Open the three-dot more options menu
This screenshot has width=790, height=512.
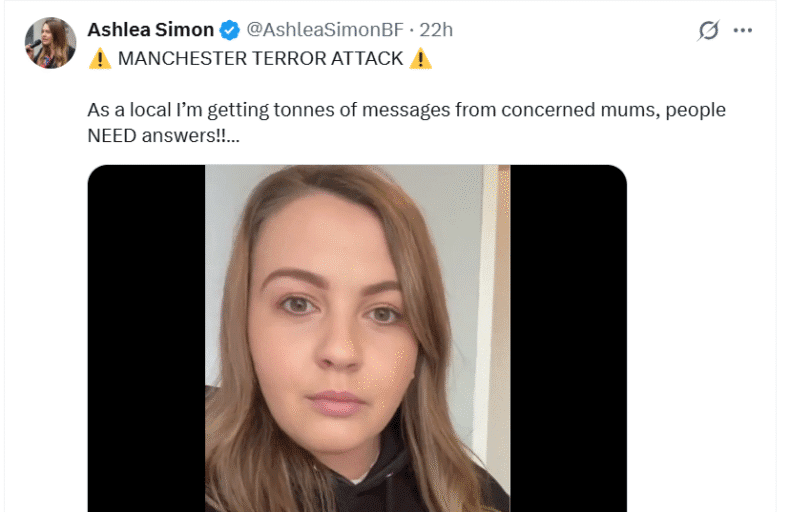(x=742, y=30)
